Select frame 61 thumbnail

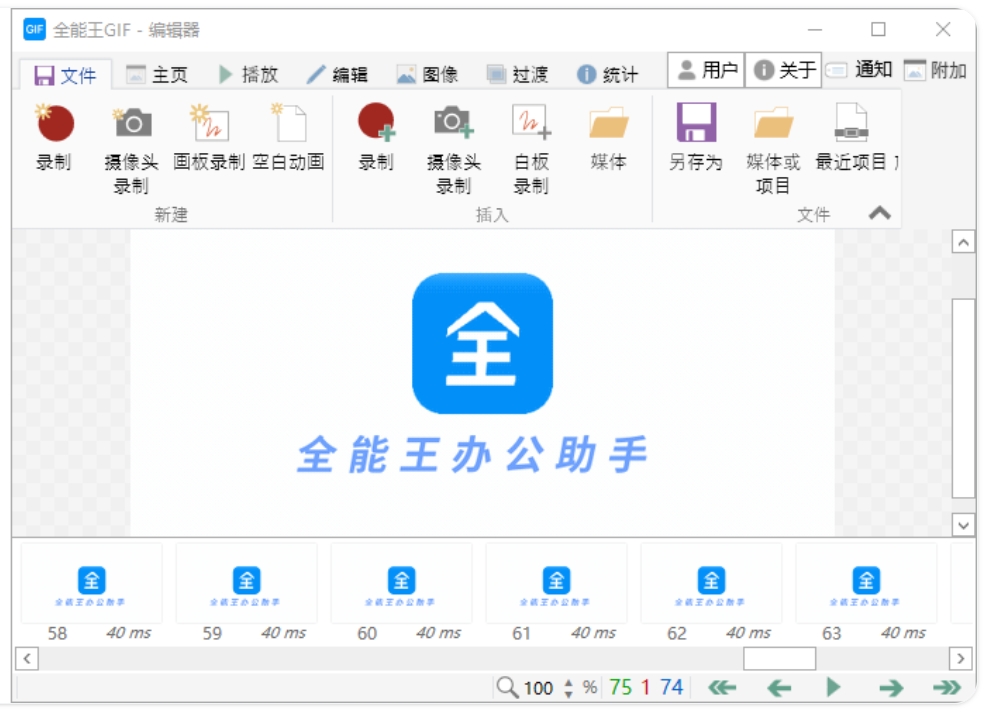point(556,583)
